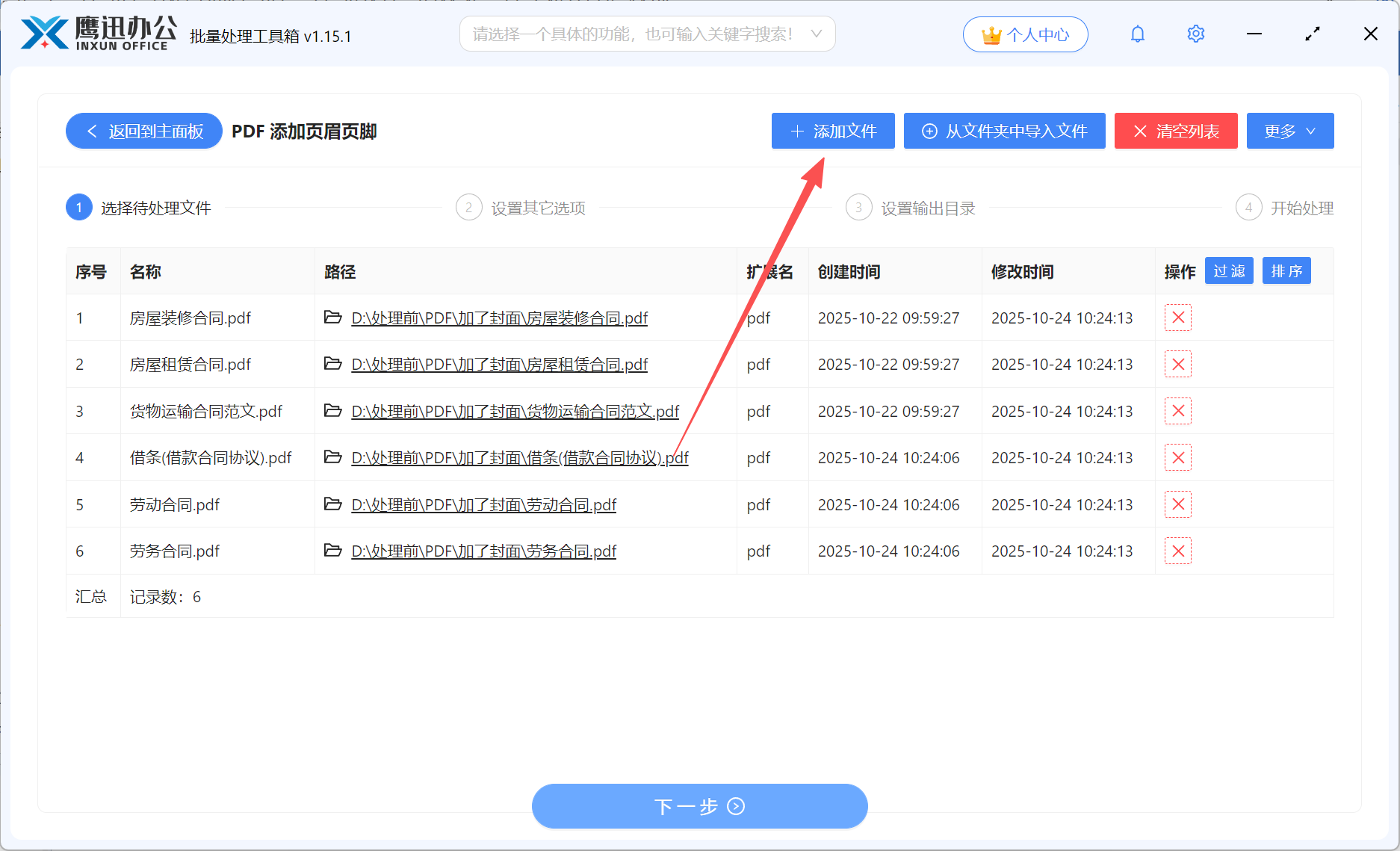Delete row 房屋装修合同.pdf with red X
The image size is (1400, 851).
[x=1178, y=318]
